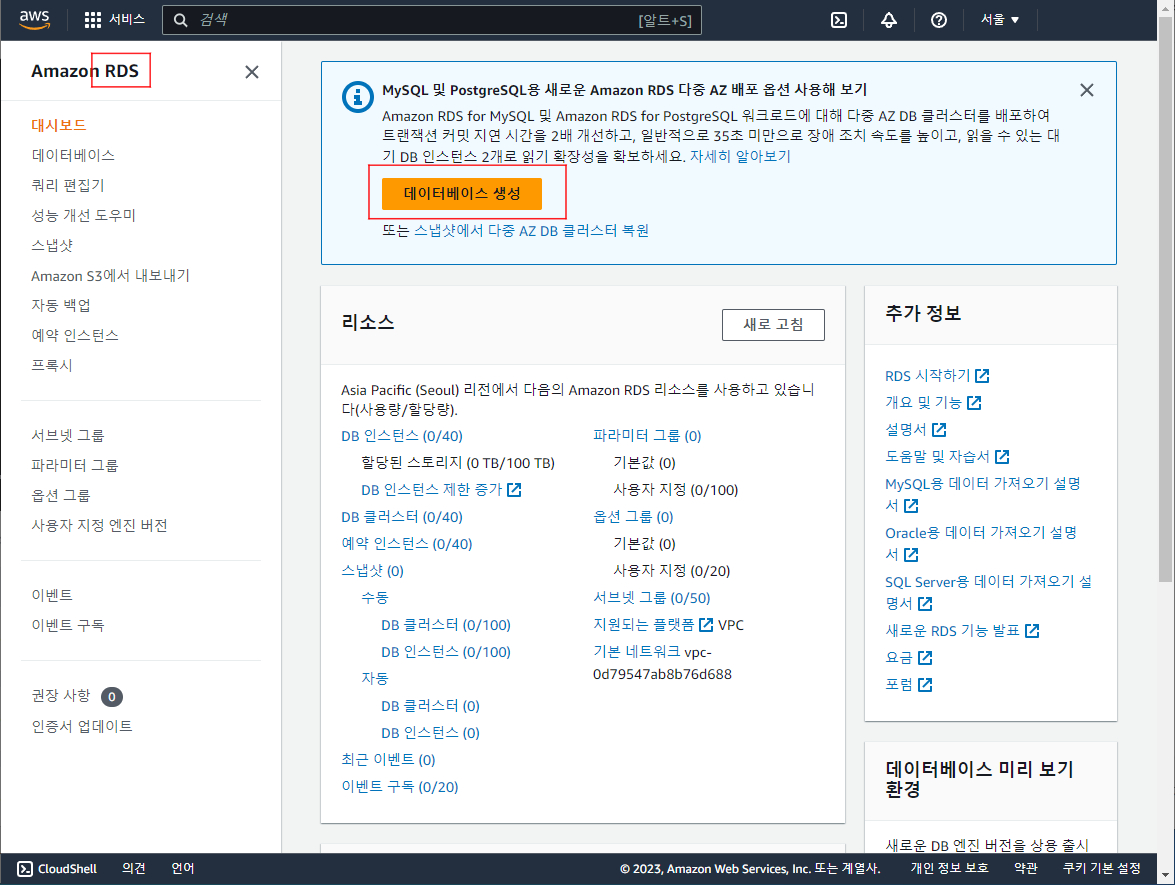
Task: Close the Amazon RDS side navigation
Action: (x=252, y=72)
